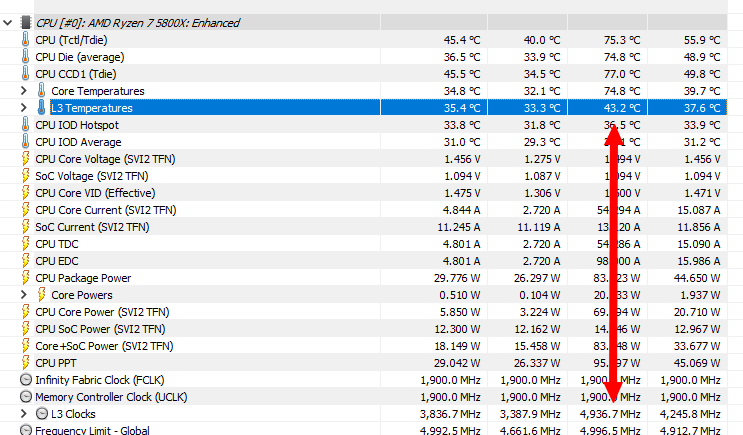The width and height of the screenshot is (743, 435).
Task: Click lightning icon beside Core+SoC Power
Action: [26, 346]
